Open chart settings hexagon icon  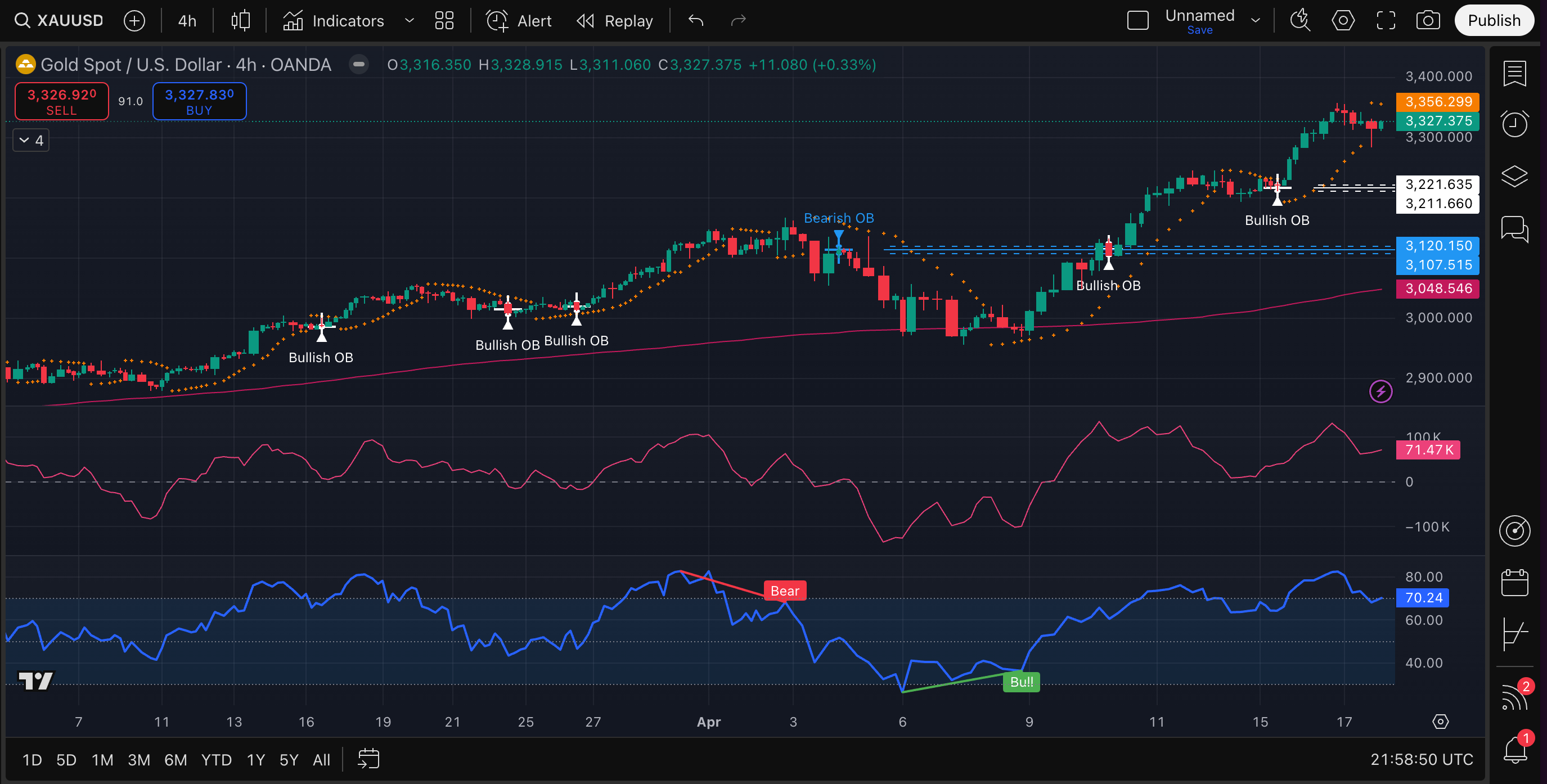tap(1343, 20)
